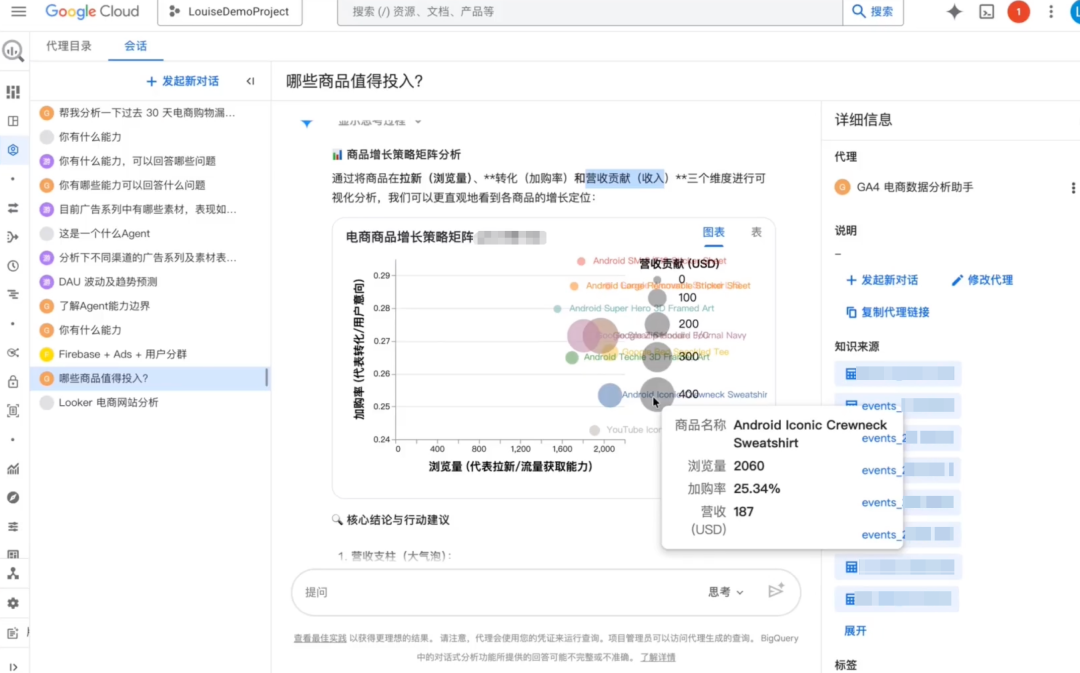Open left rail scheduled history clock icon
The image size is (1080, 673).
point(13,266)
